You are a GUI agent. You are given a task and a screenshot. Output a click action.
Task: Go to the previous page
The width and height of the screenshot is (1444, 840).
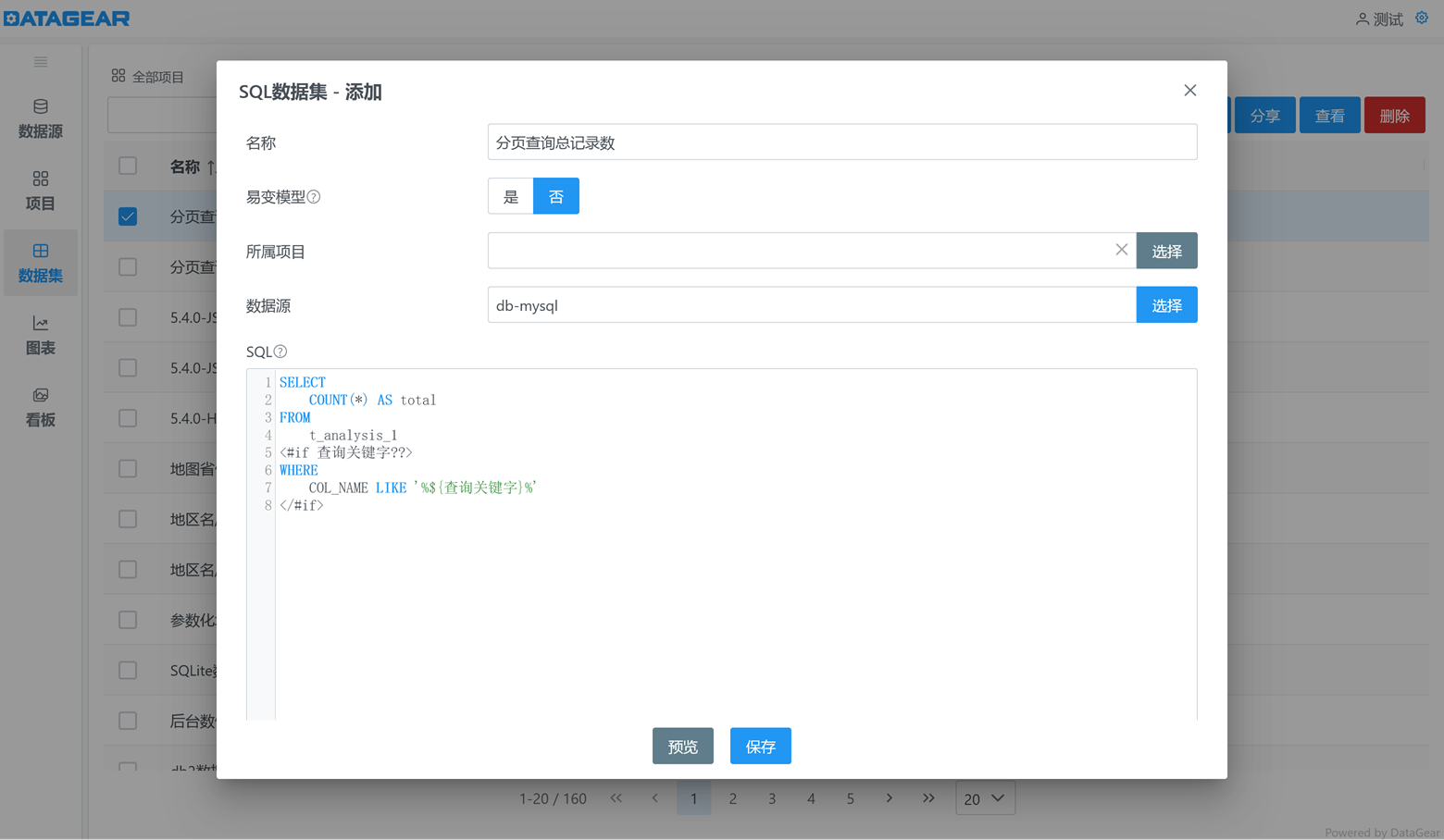tap(655, 797)
